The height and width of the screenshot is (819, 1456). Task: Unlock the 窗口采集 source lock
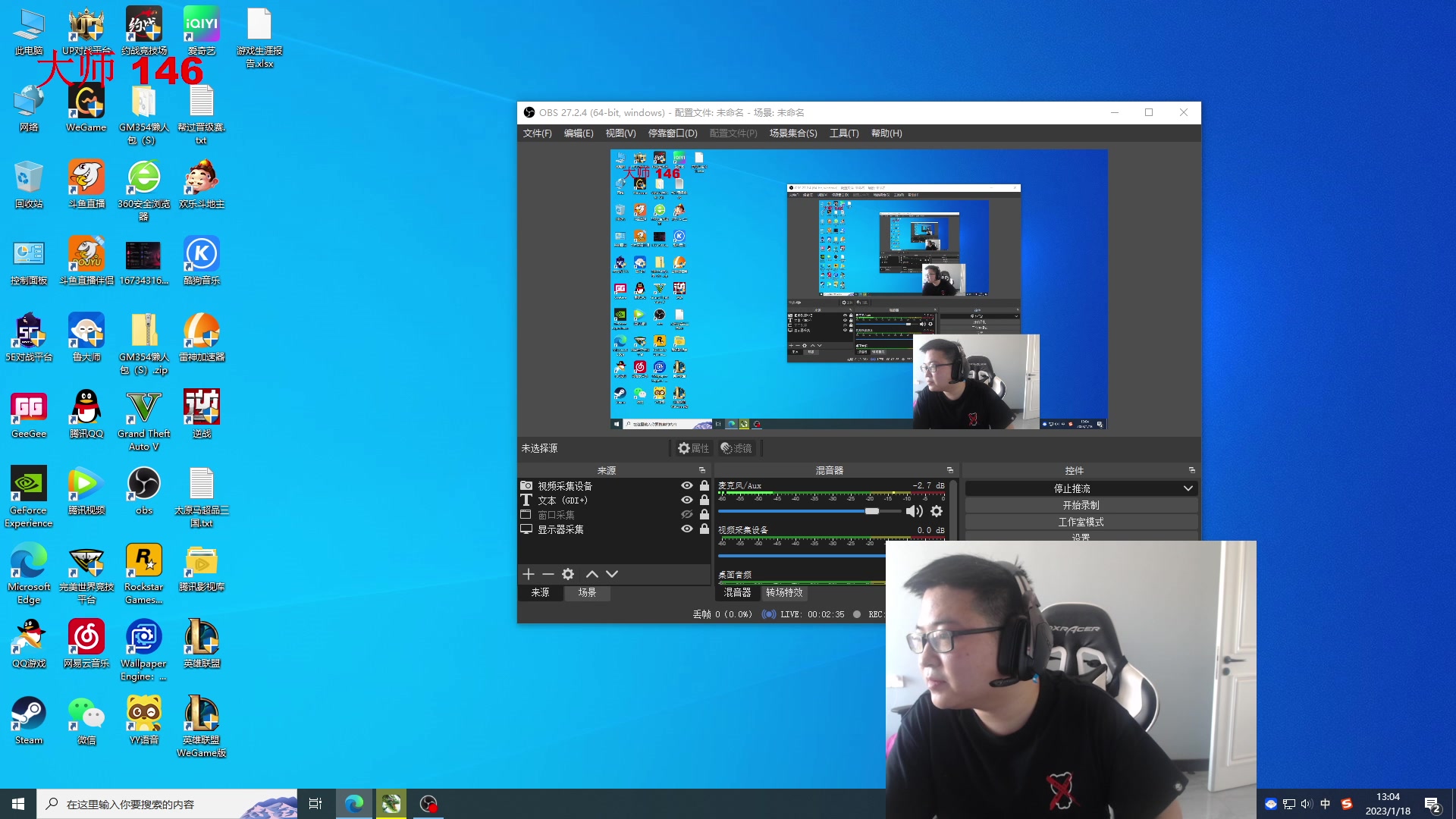tap(704, 515)
